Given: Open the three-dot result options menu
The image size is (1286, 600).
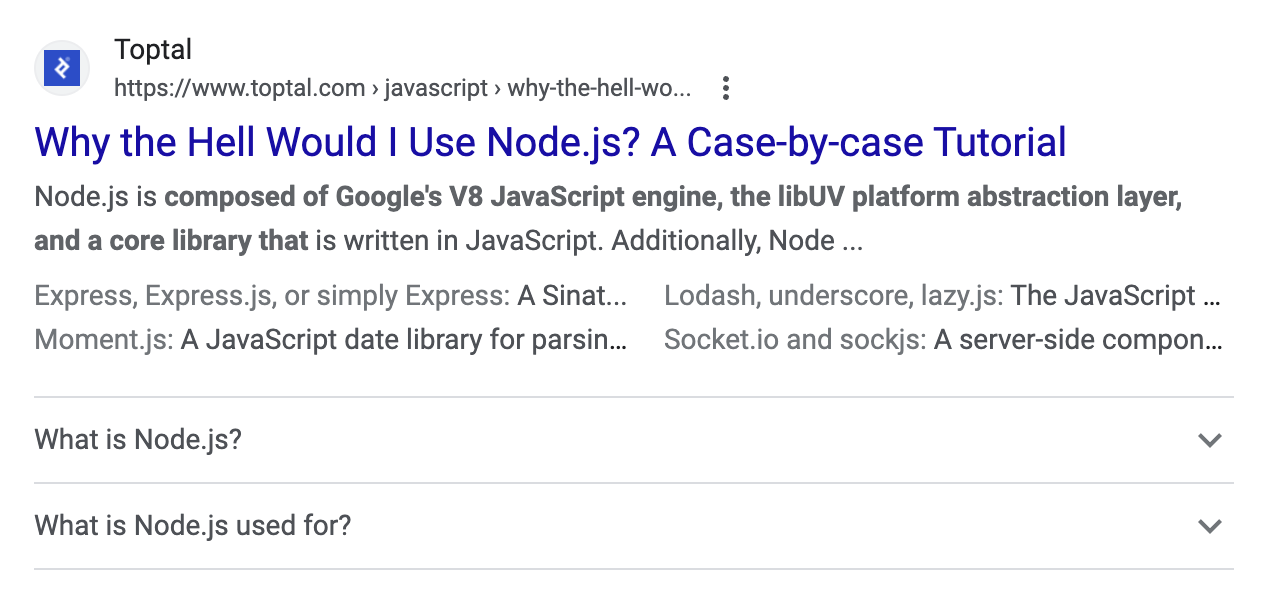Looking at the screenshot, I should point(726,88).
